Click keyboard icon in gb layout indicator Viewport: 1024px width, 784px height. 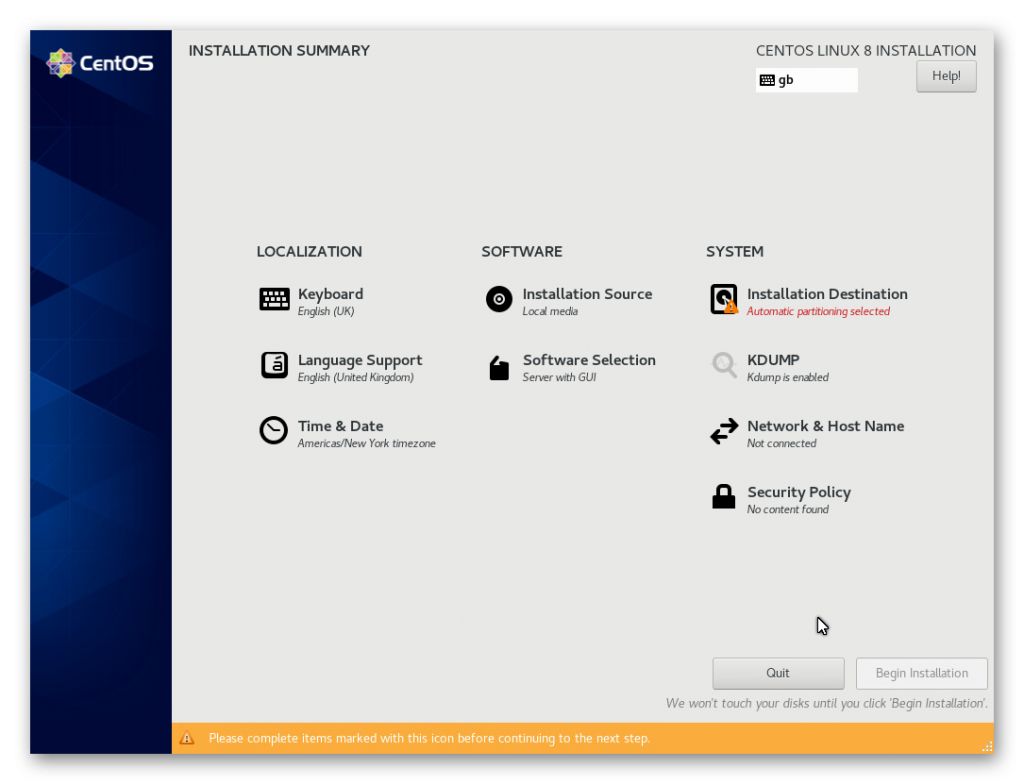pos(767,80)
